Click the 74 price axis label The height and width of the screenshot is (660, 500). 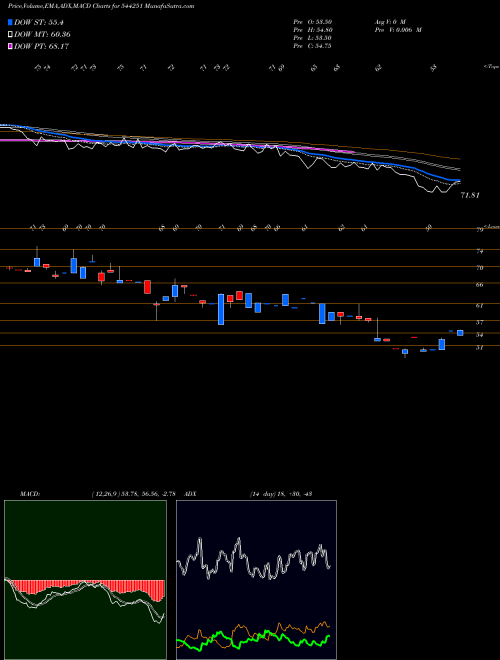pos(479,251)
